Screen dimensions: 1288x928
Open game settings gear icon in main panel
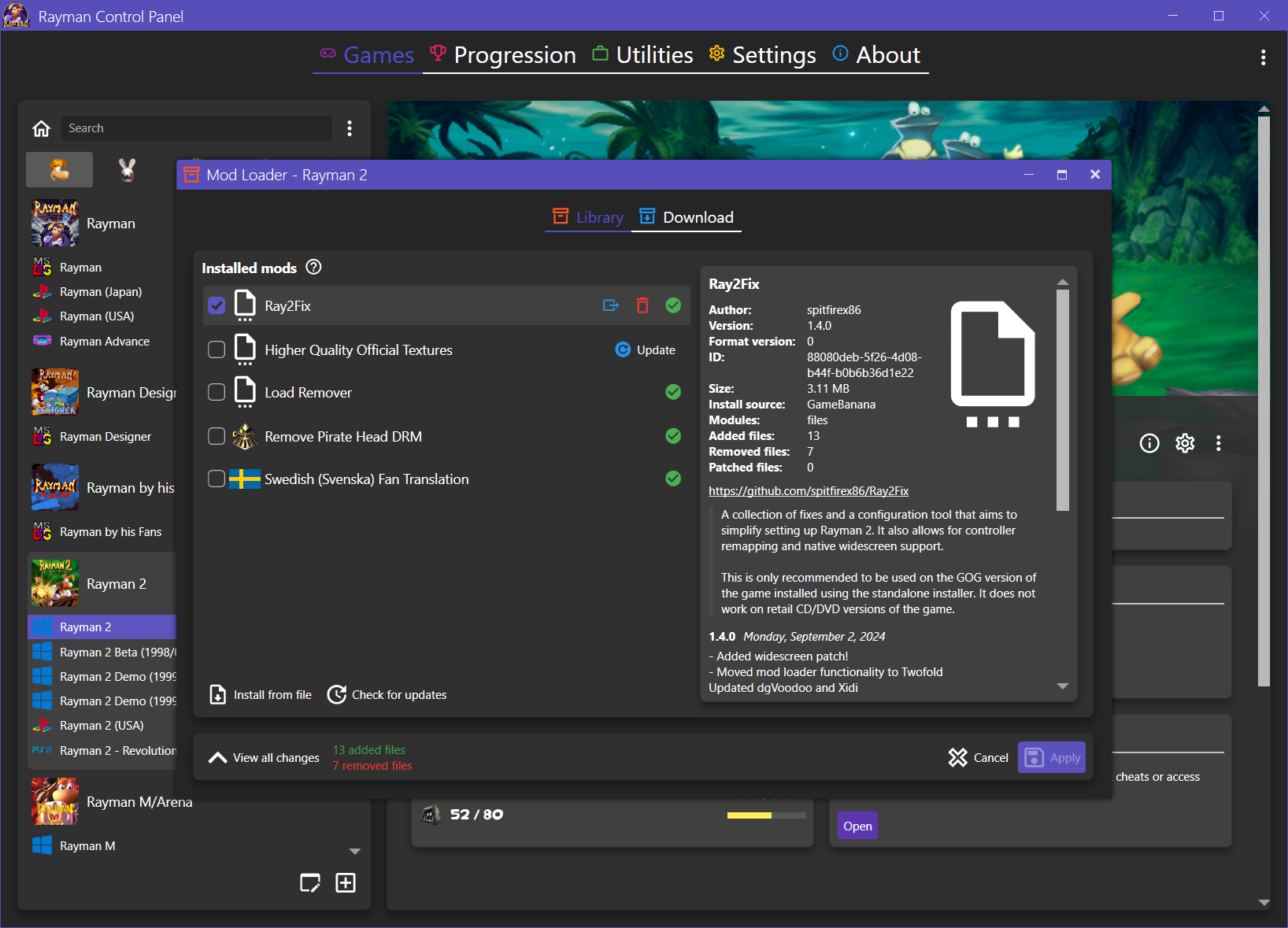[x=1185, y=444]
